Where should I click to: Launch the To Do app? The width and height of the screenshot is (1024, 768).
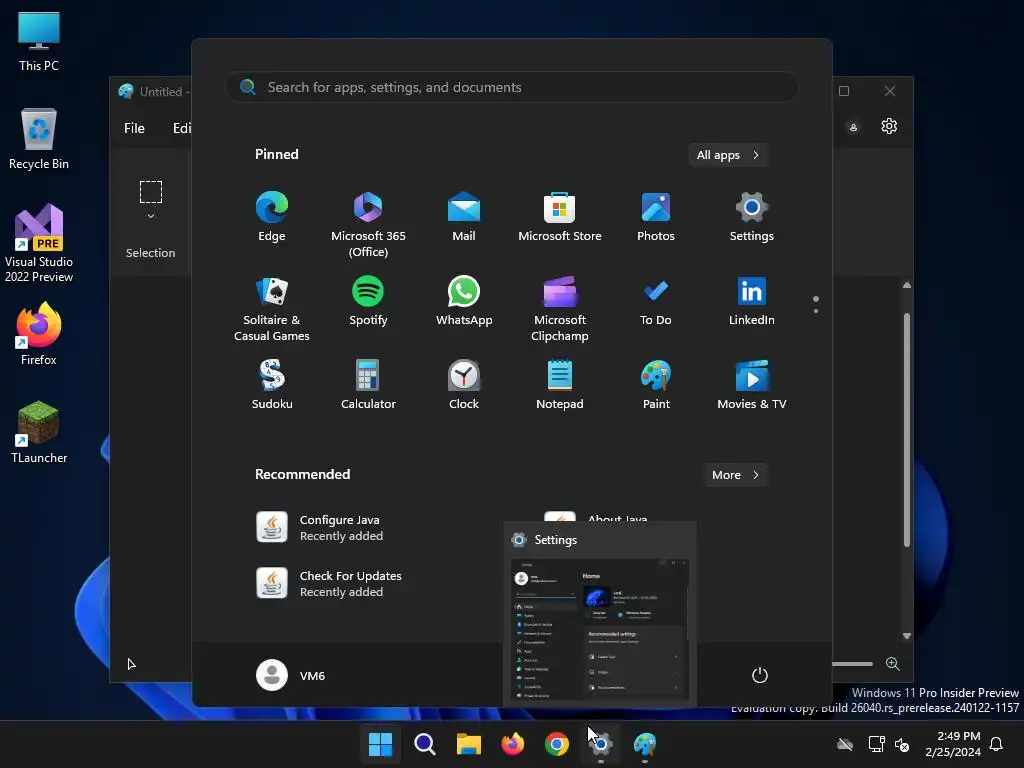coord(656,301)
